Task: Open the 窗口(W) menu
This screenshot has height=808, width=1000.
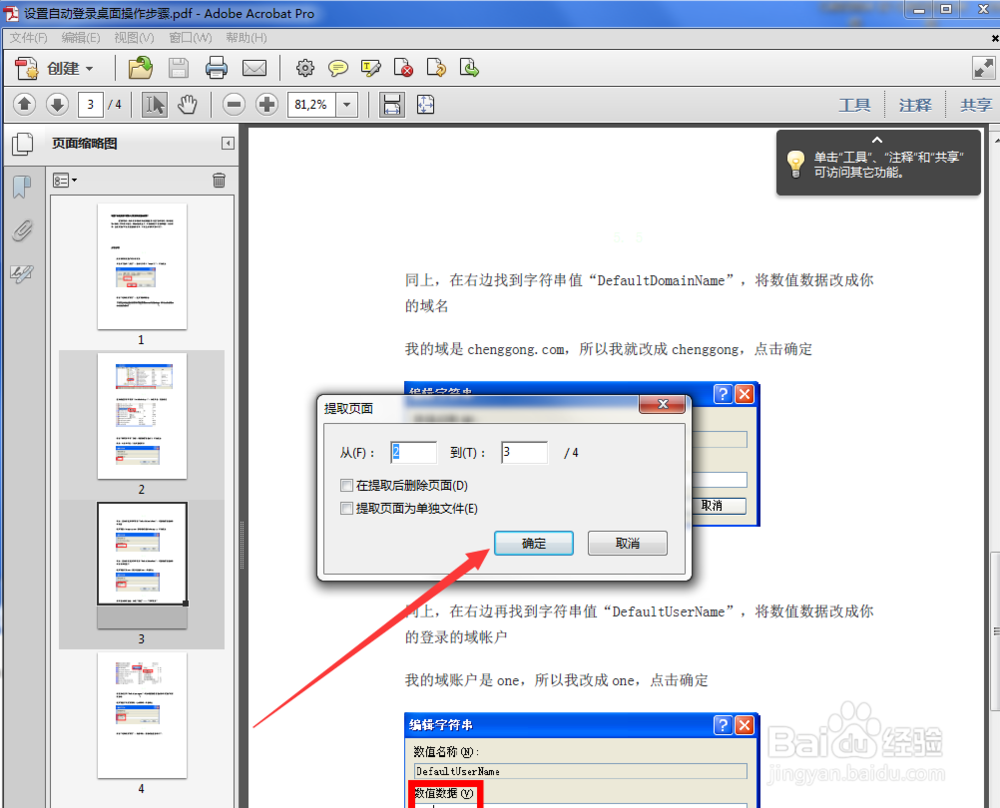Action: (x=190, y=38)
